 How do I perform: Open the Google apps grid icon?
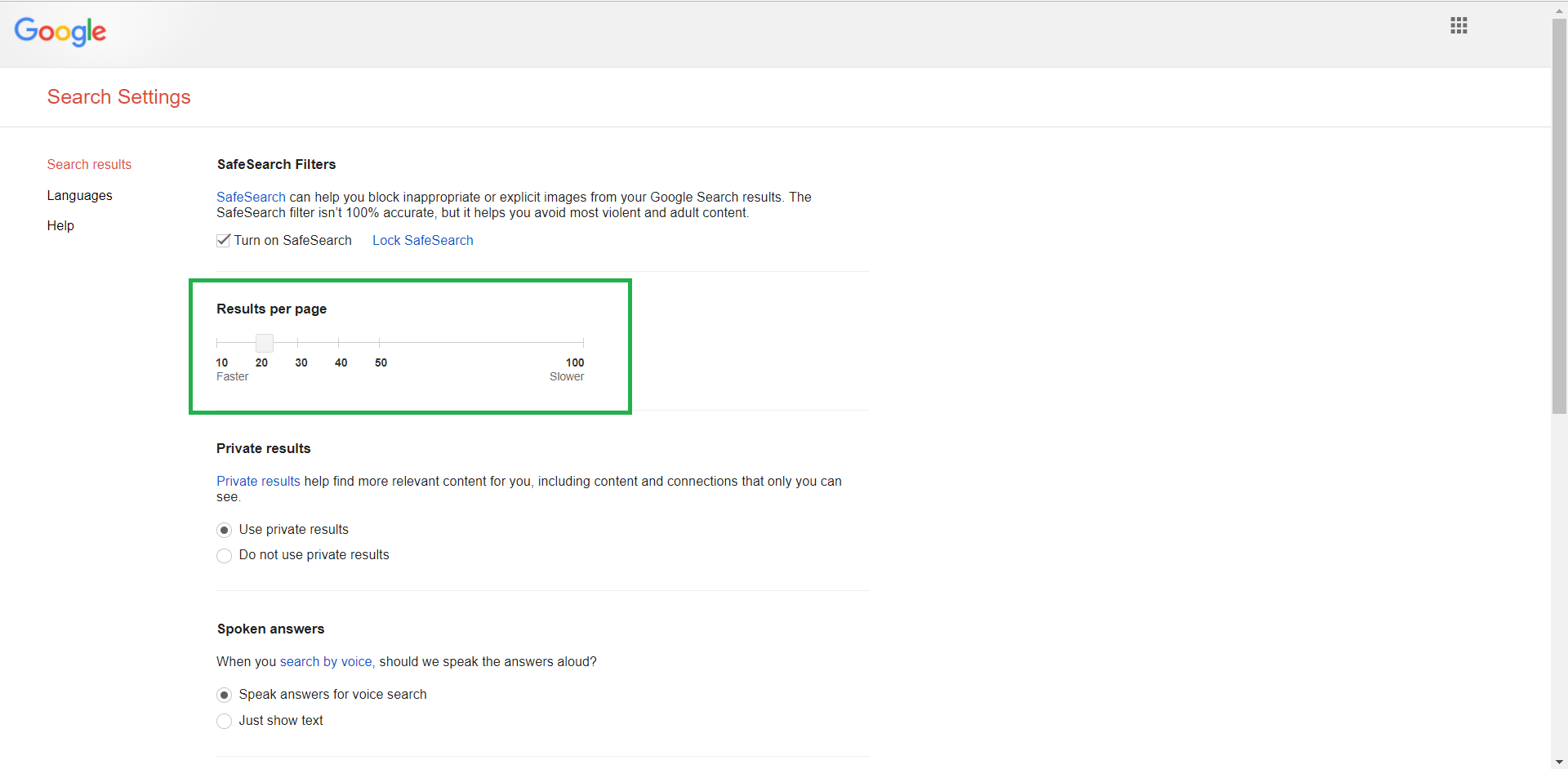pos(1459,25)
